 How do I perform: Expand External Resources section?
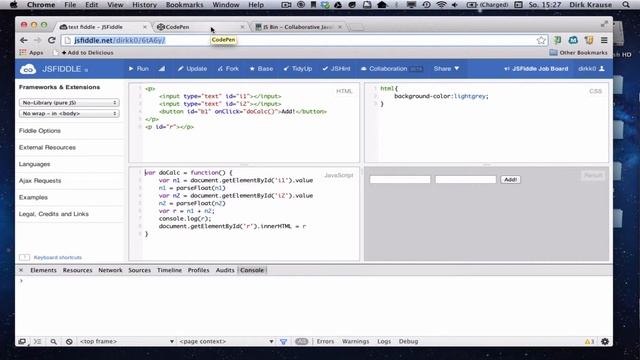pos(47,147)
